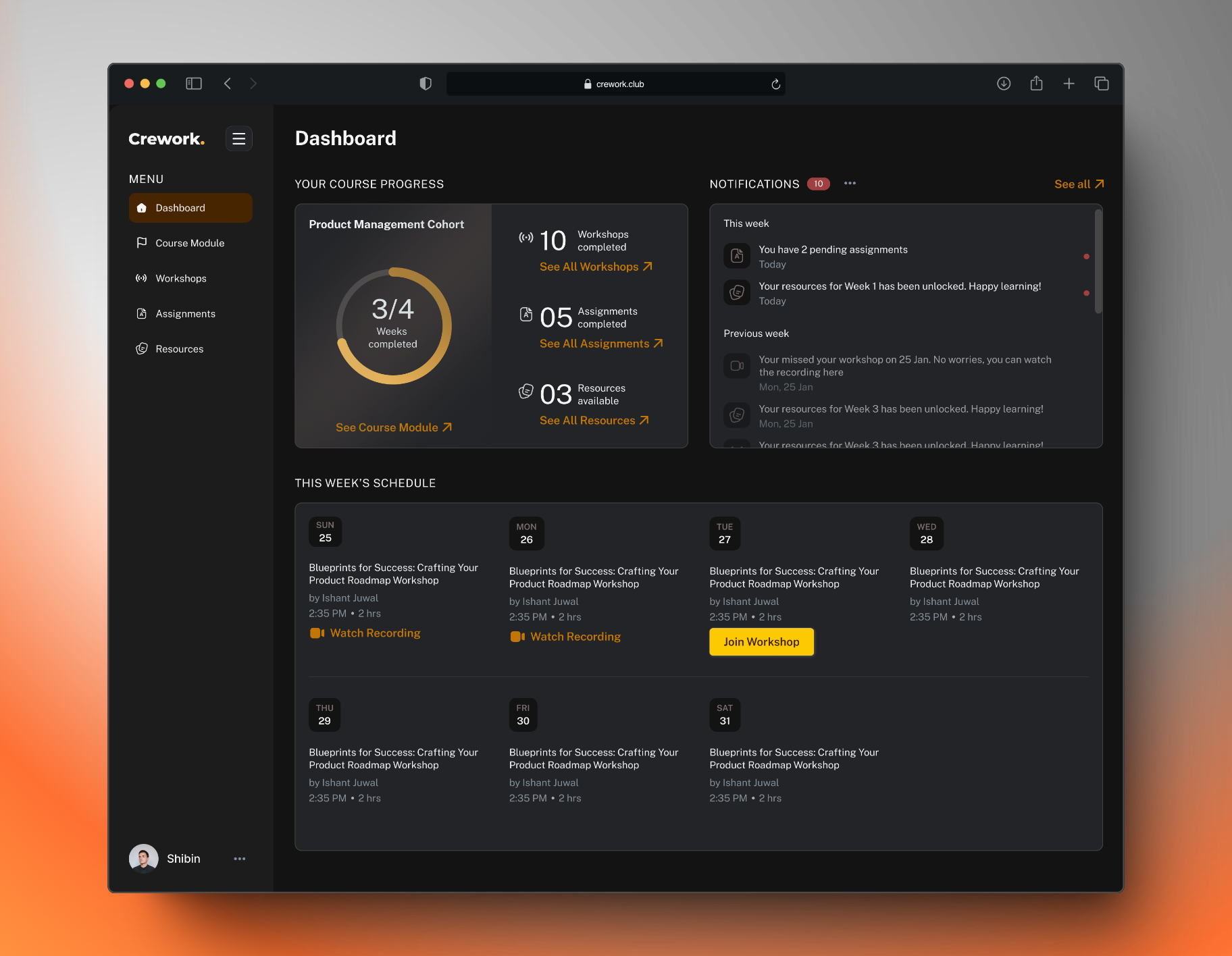Image resolution: width=1232 pixels, height=956 pixels.
Task: Open the missed workshop notification
Action: coord(906,373)
